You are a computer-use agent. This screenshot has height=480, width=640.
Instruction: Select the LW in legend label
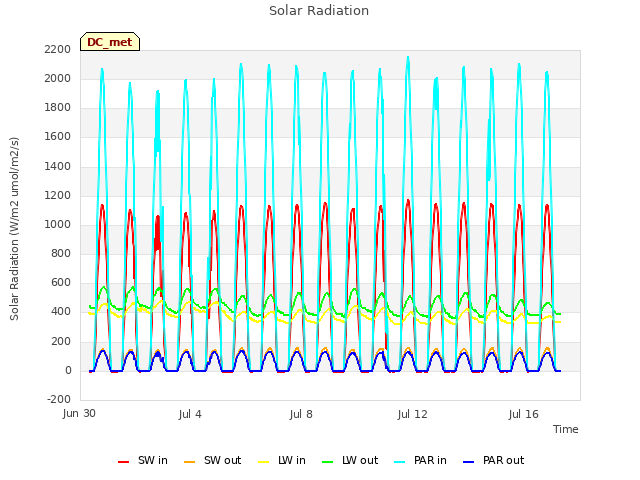coord(292,460)
